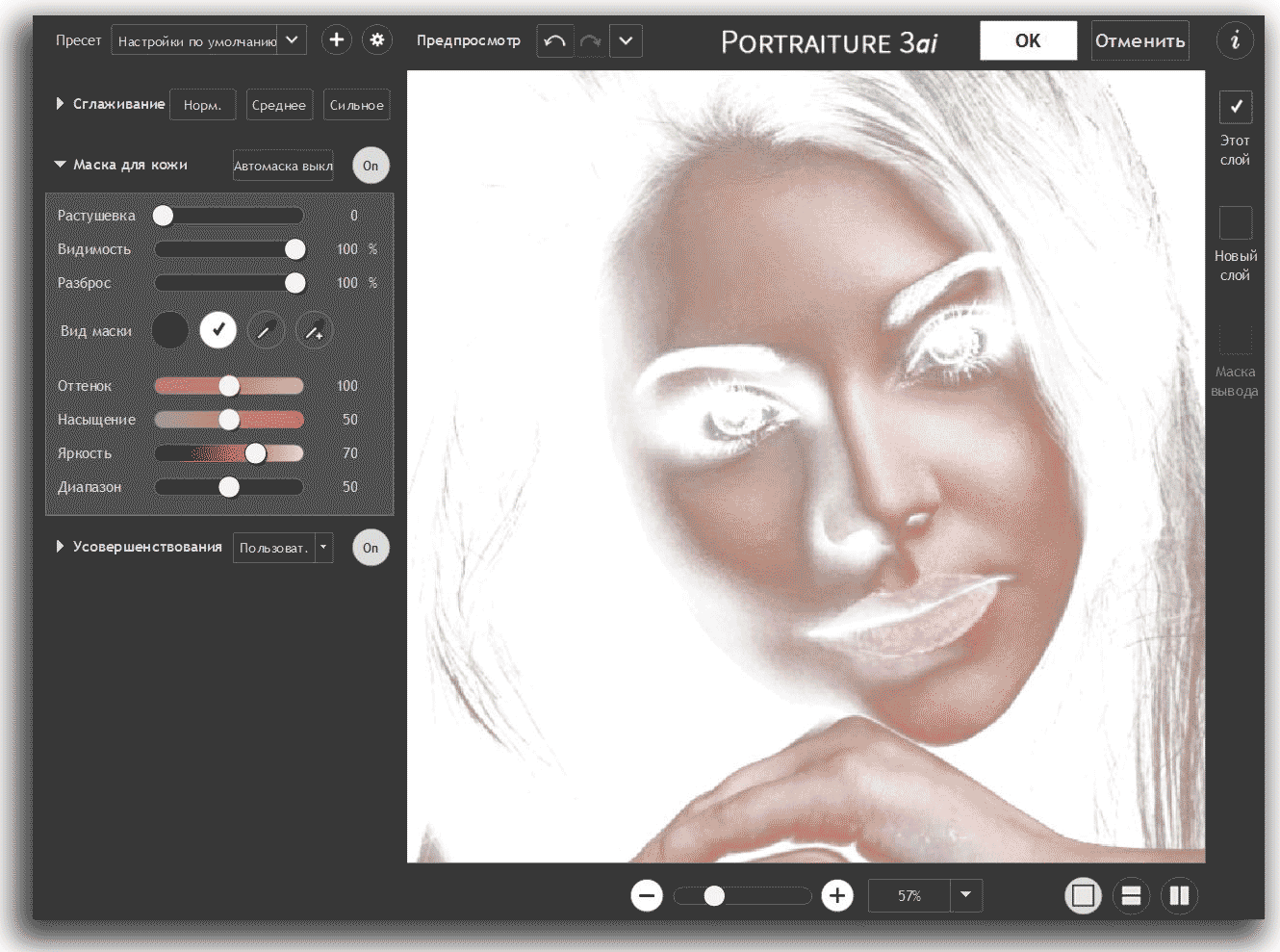Check the 'Новый слой' checkbox
This screenshot has height=952, width=1280.
tap(1236, 222)
